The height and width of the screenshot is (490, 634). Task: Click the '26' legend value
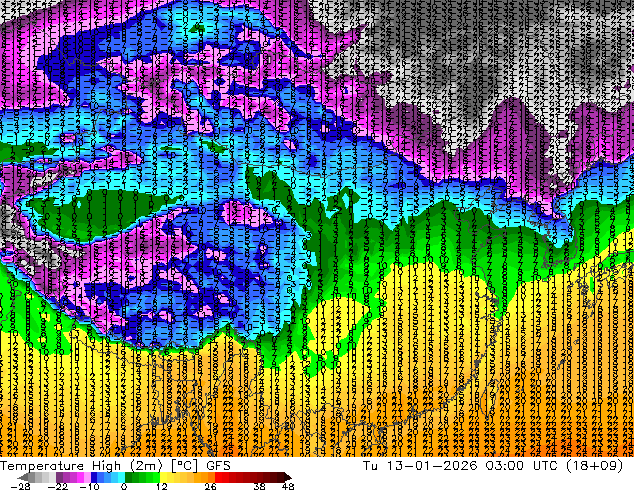(210, 486)
